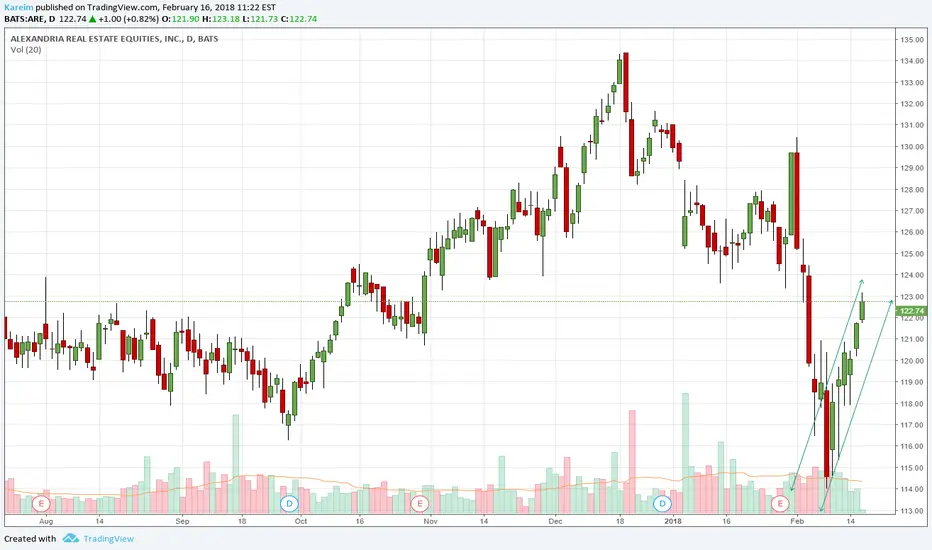Select the green 122.74 current price label
The height and width of the screenshot is (550, 932).
[x=912, y=311]
